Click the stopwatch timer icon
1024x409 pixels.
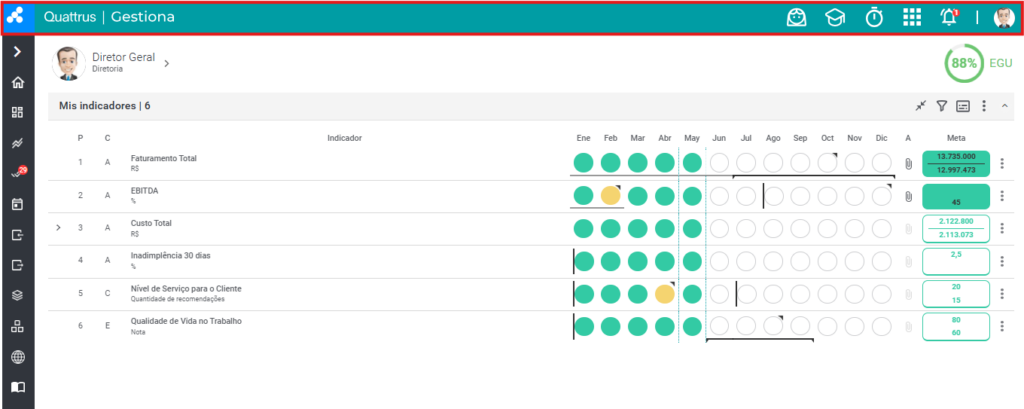[x=874, y=18]
